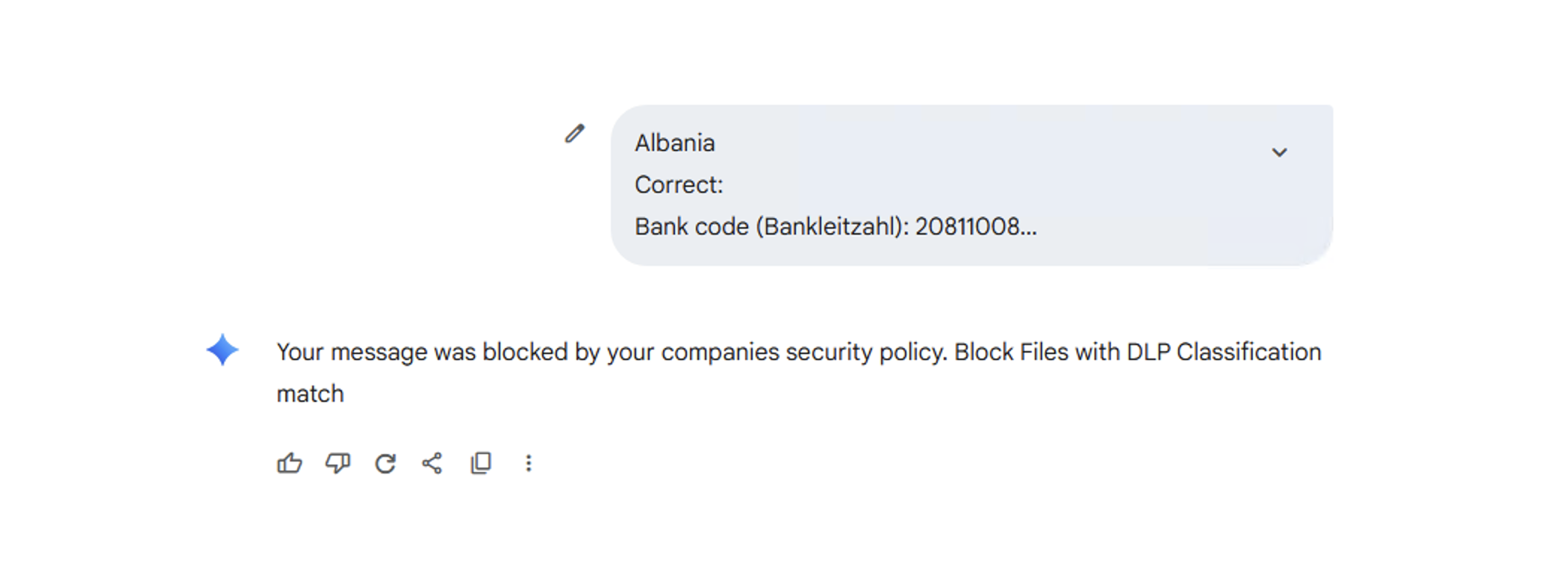
Task: Click the 'Bank code (Bankleitzahl)' text
Action: [x=771, y=226]
